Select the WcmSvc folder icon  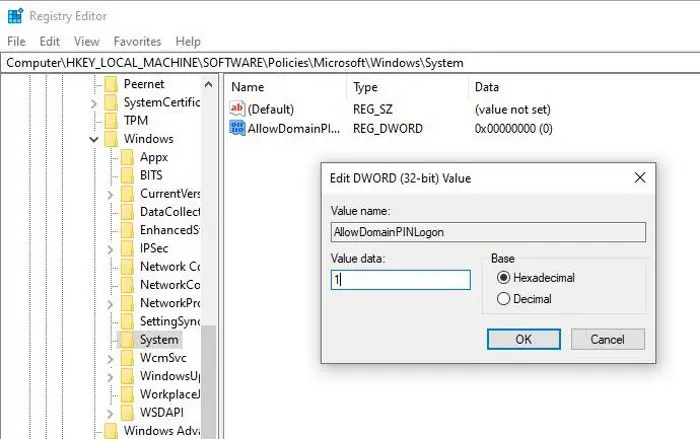coord(127,358)
